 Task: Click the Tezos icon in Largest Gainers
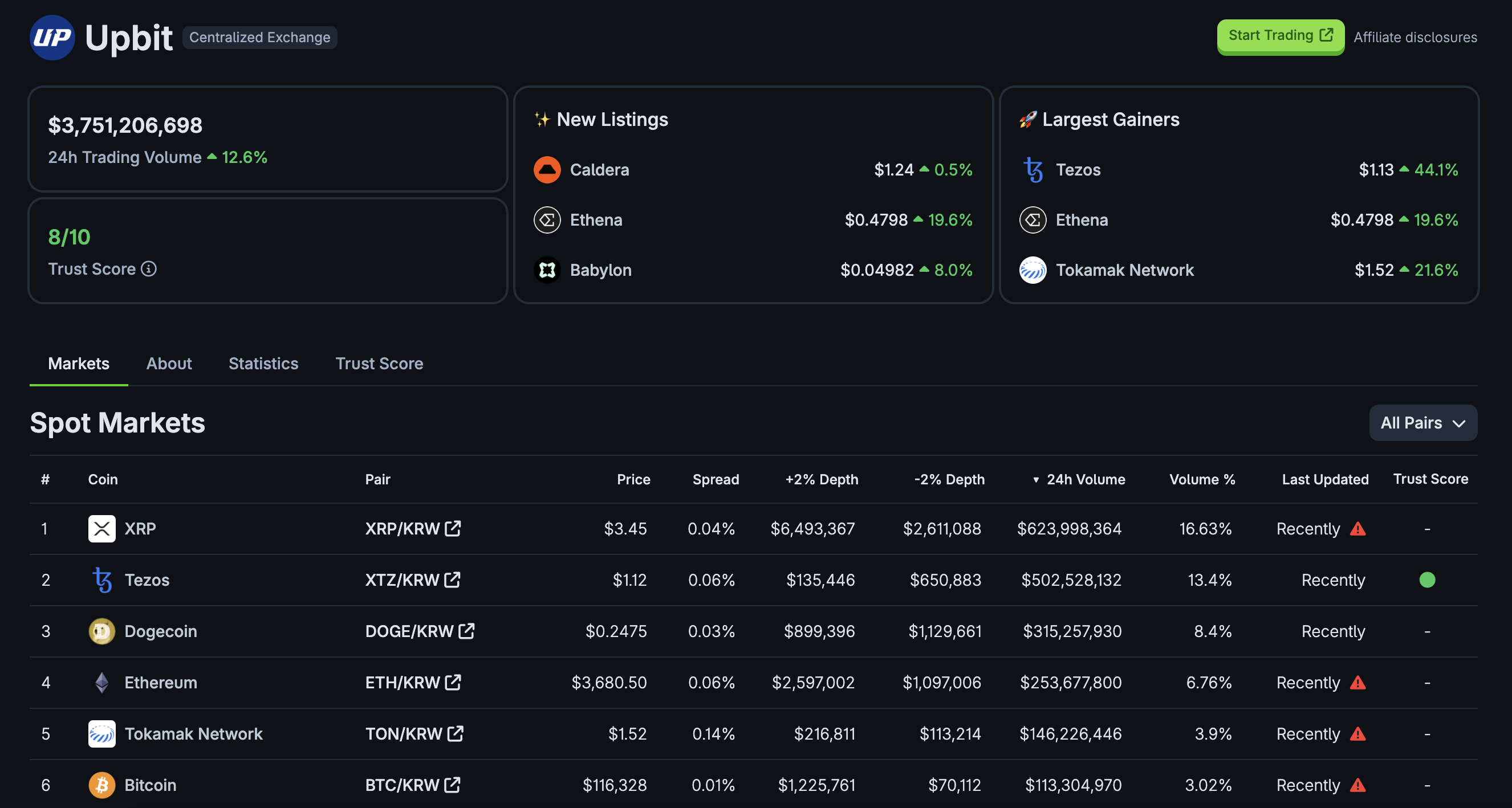(x=1033, y=170)
